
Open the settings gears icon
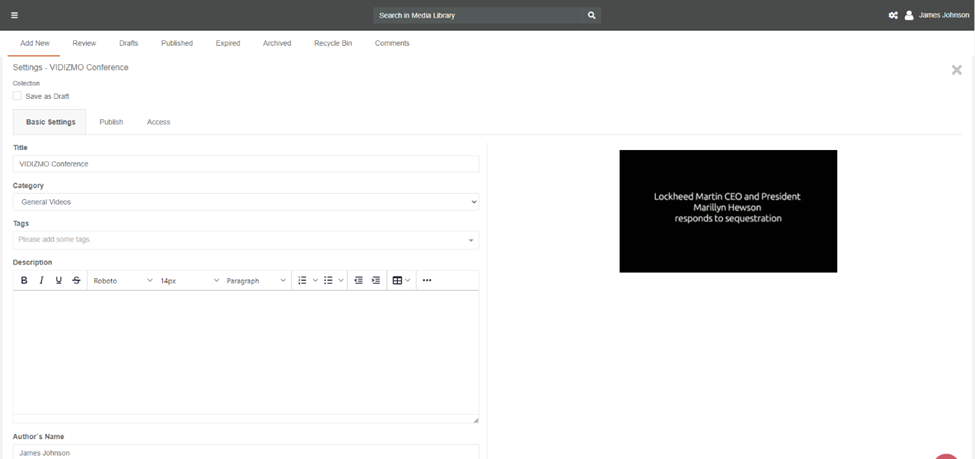click(x=893, y=15)
